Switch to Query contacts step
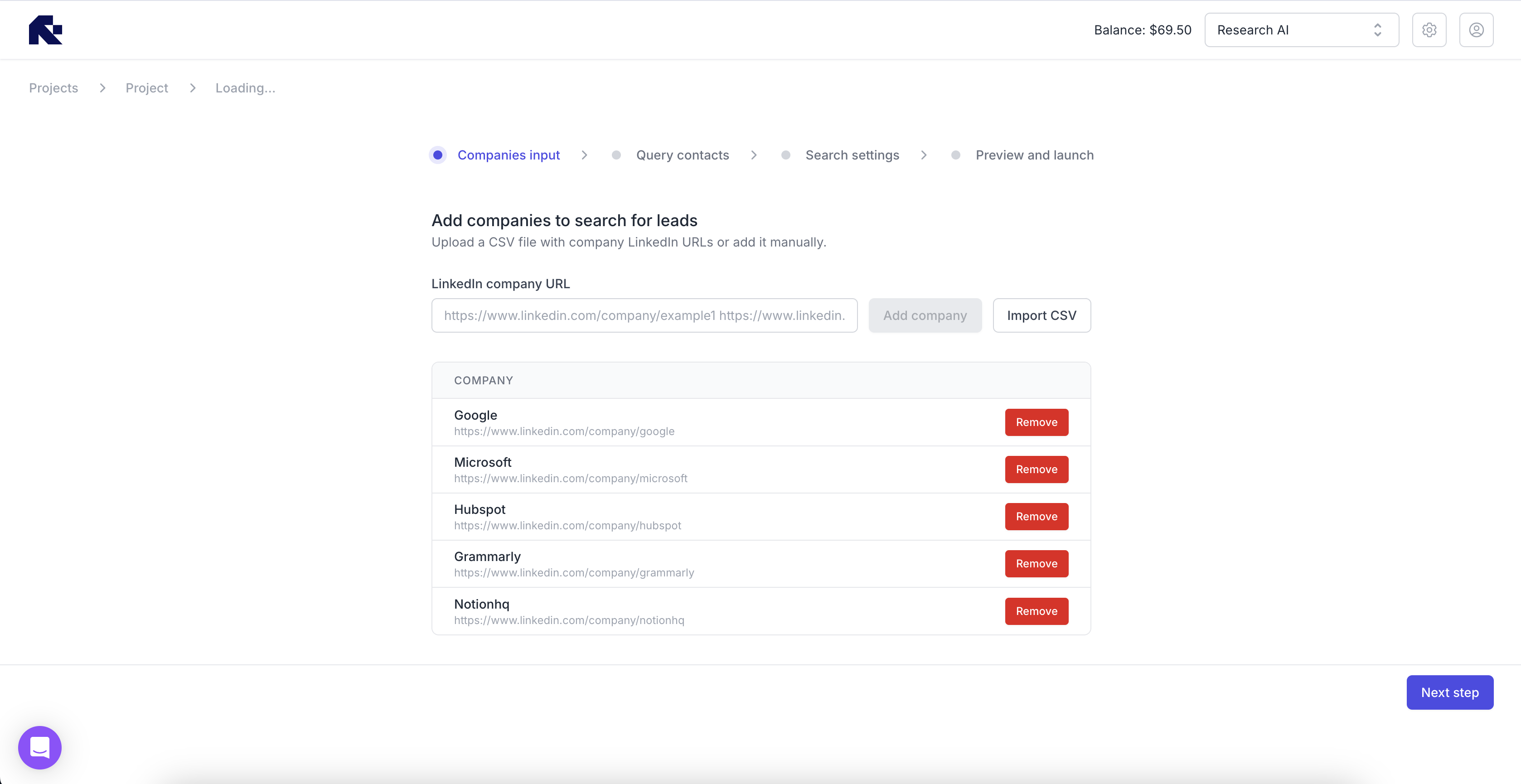The image size is (1521, 784). tap(682, 155)
